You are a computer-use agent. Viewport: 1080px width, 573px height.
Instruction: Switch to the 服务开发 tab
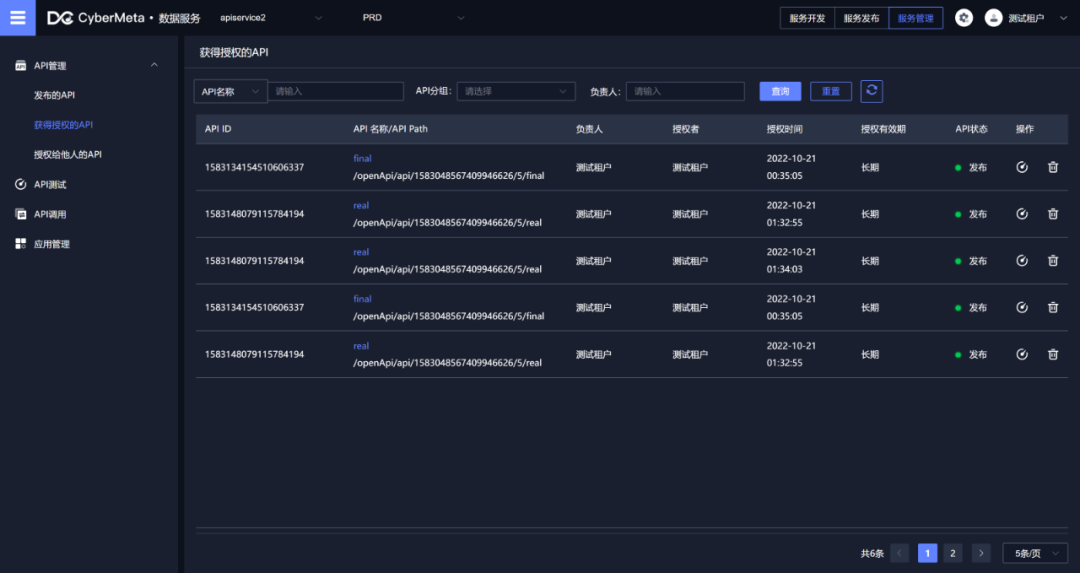[807, 18]
